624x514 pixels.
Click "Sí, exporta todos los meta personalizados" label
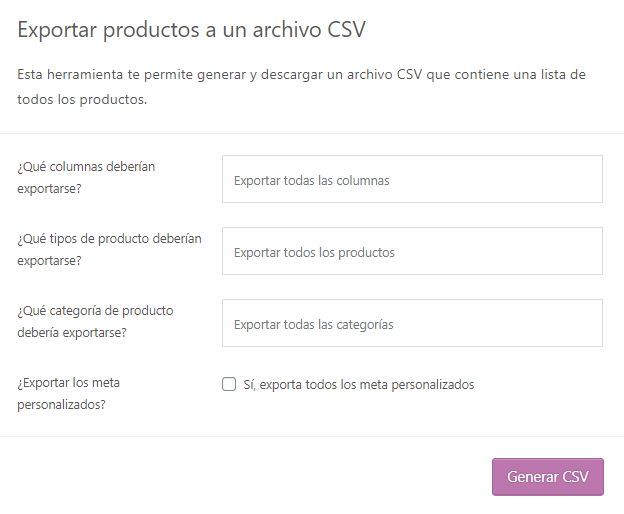[x=358, y=384]
